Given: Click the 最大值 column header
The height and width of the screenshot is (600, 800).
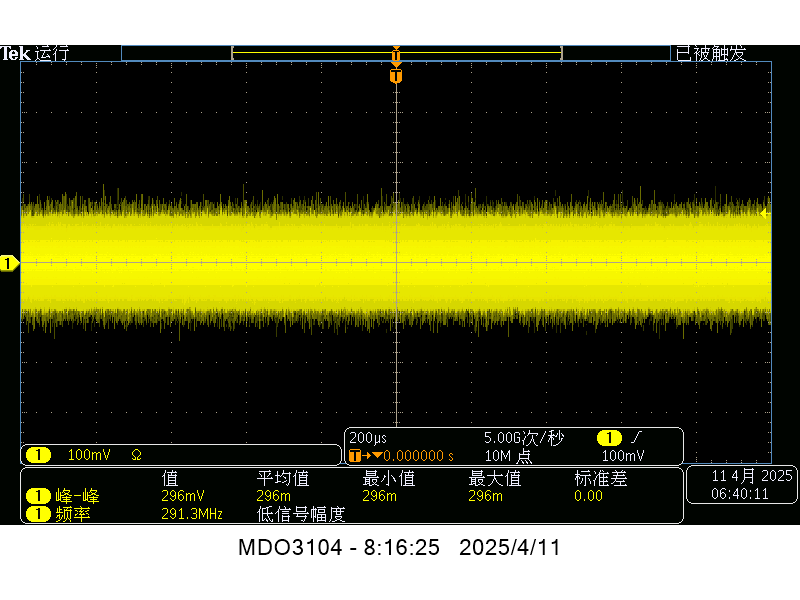Looking at the screenshot, I should [x=495, y=479].
